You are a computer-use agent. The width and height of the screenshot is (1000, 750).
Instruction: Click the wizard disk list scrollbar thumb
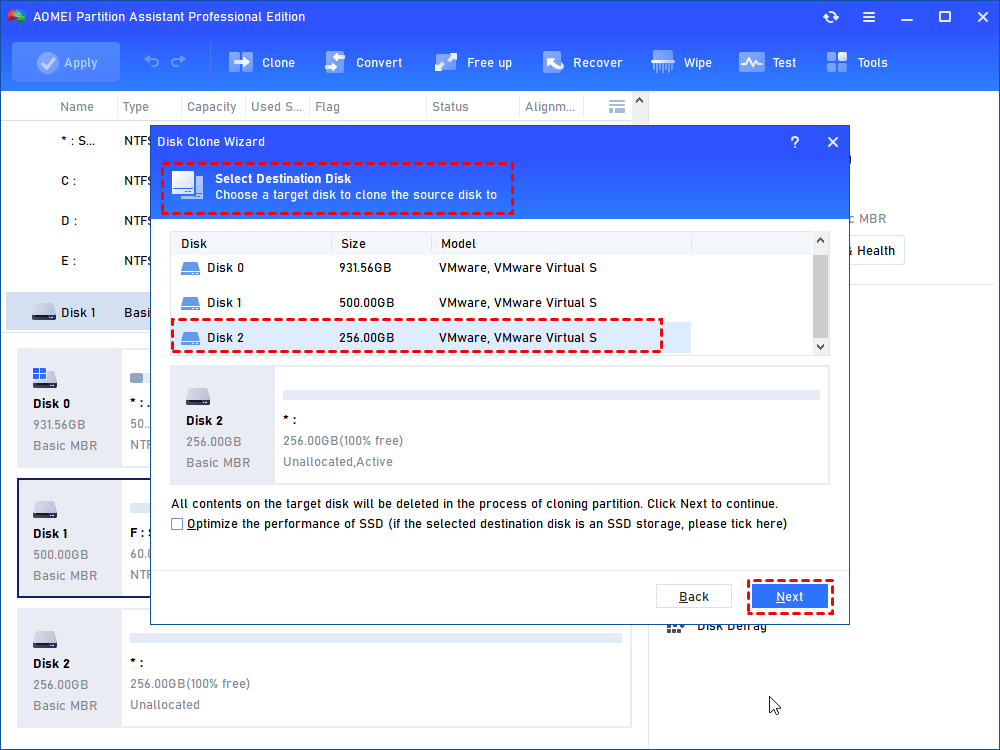coord(820,297)
